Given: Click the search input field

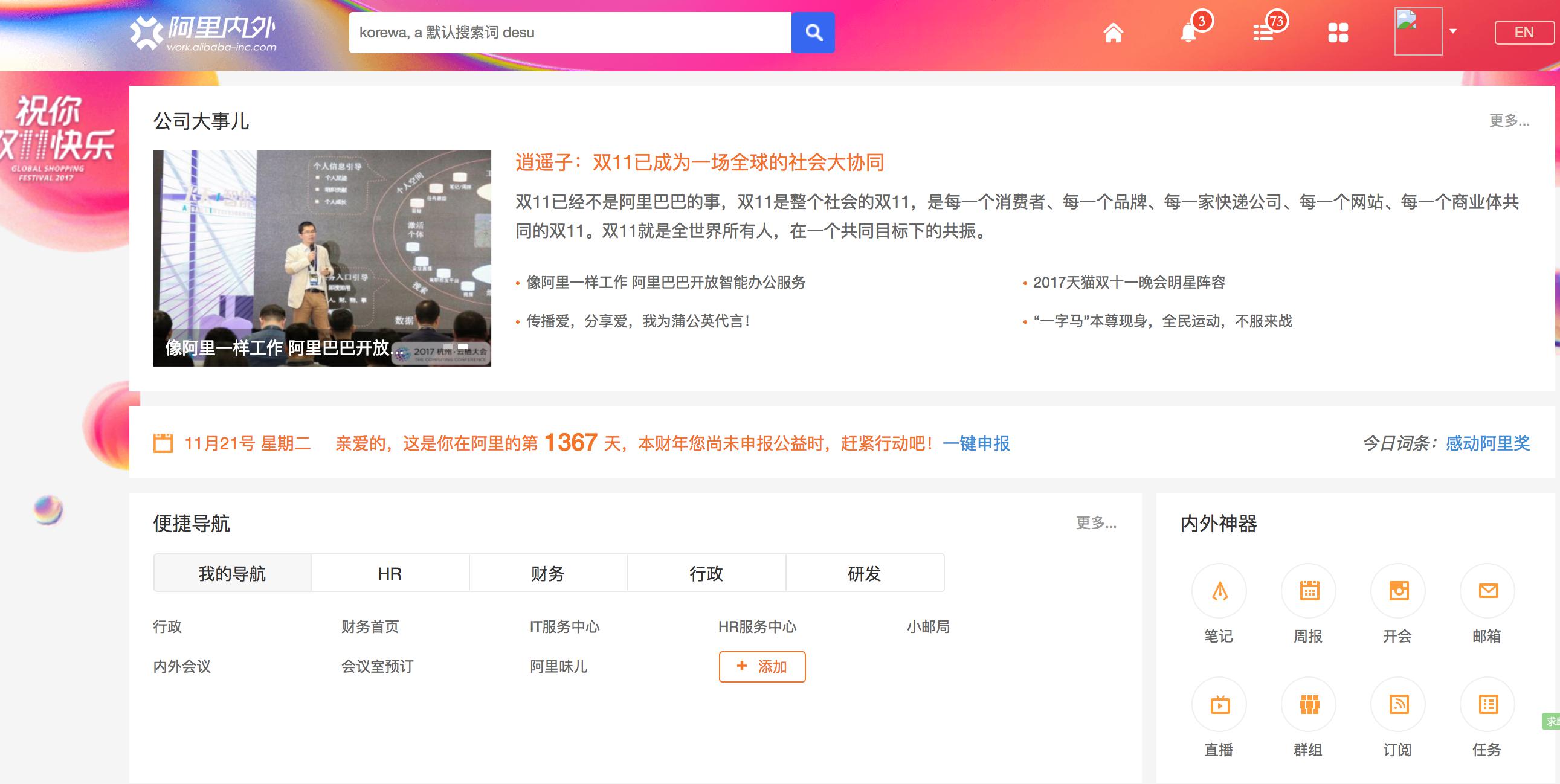Looking at the screenshot, I should coord(570,33).
